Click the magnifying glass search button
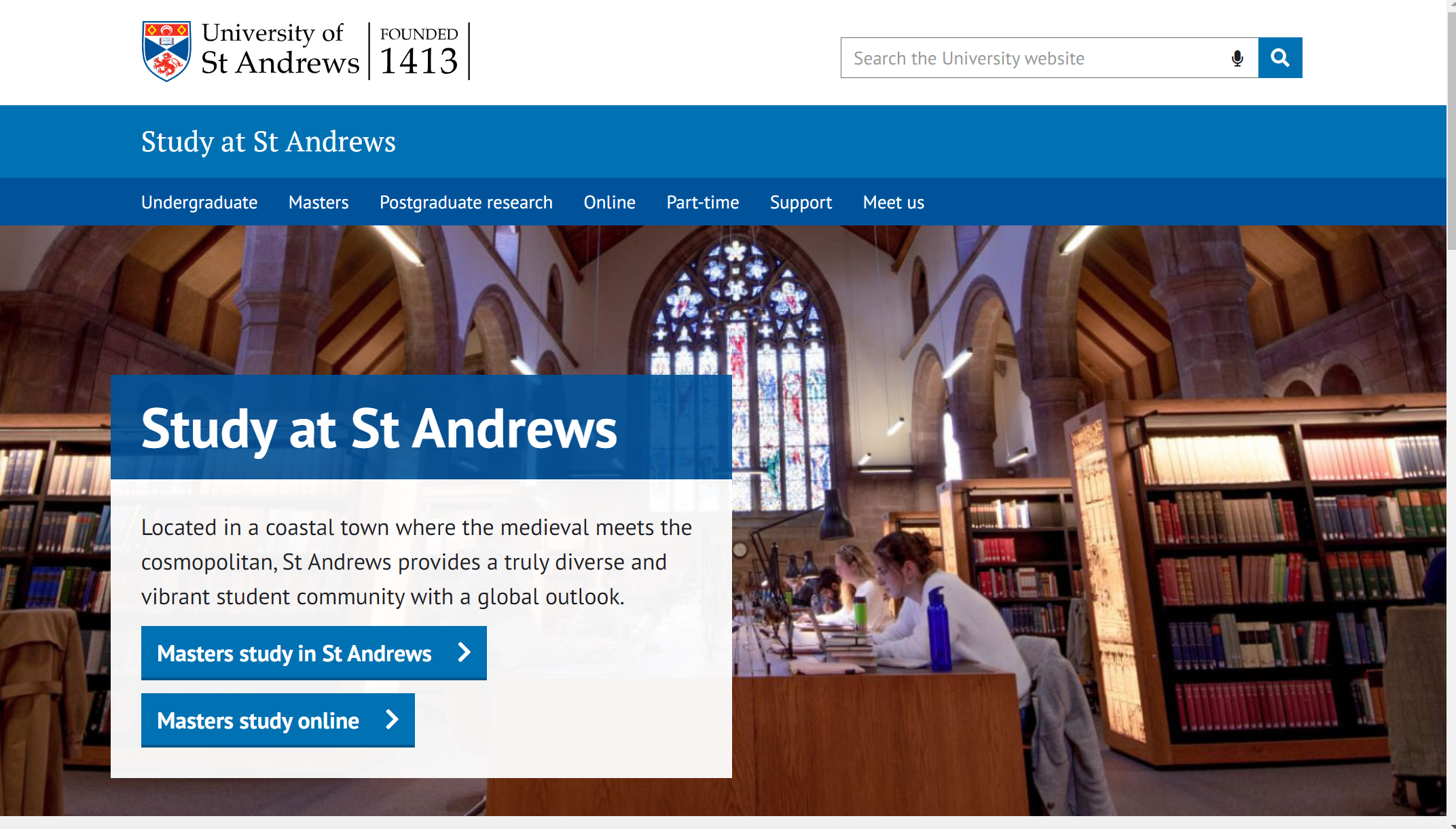 coord(1280,58)
